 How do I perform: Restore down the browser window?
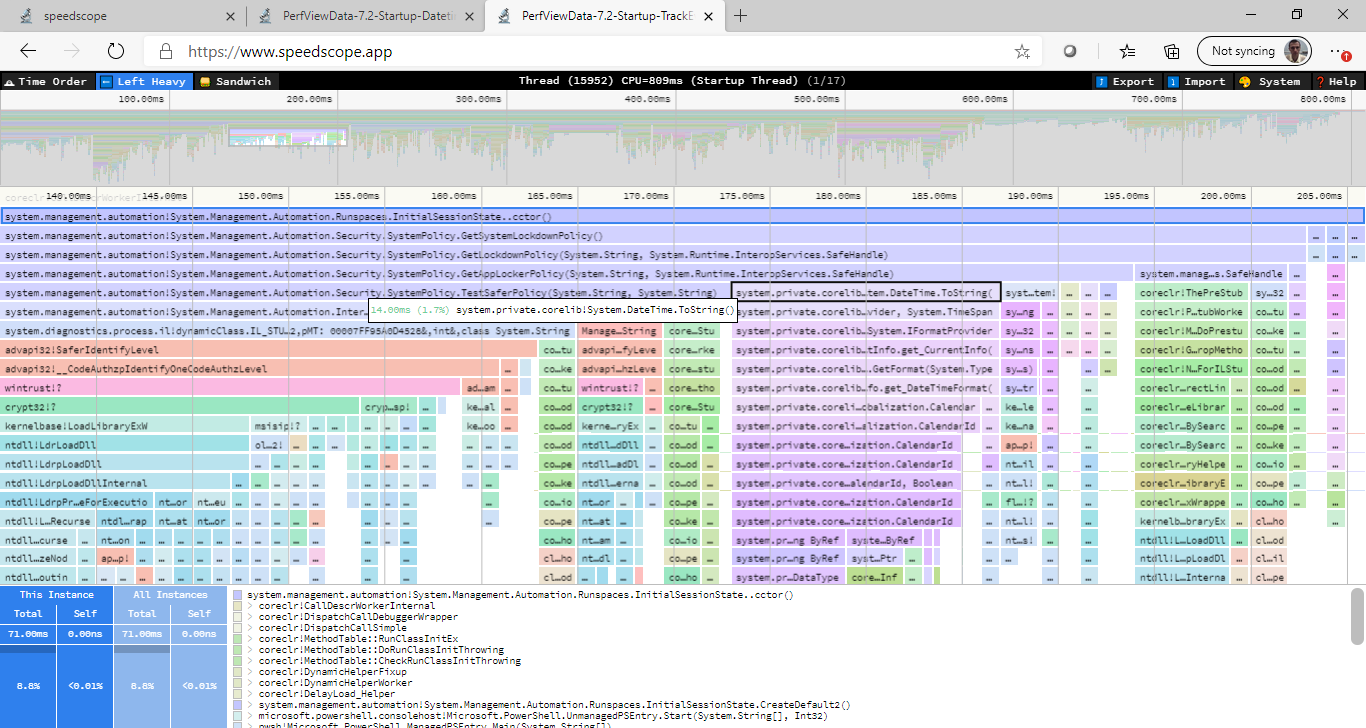[x=1297, y=15]
